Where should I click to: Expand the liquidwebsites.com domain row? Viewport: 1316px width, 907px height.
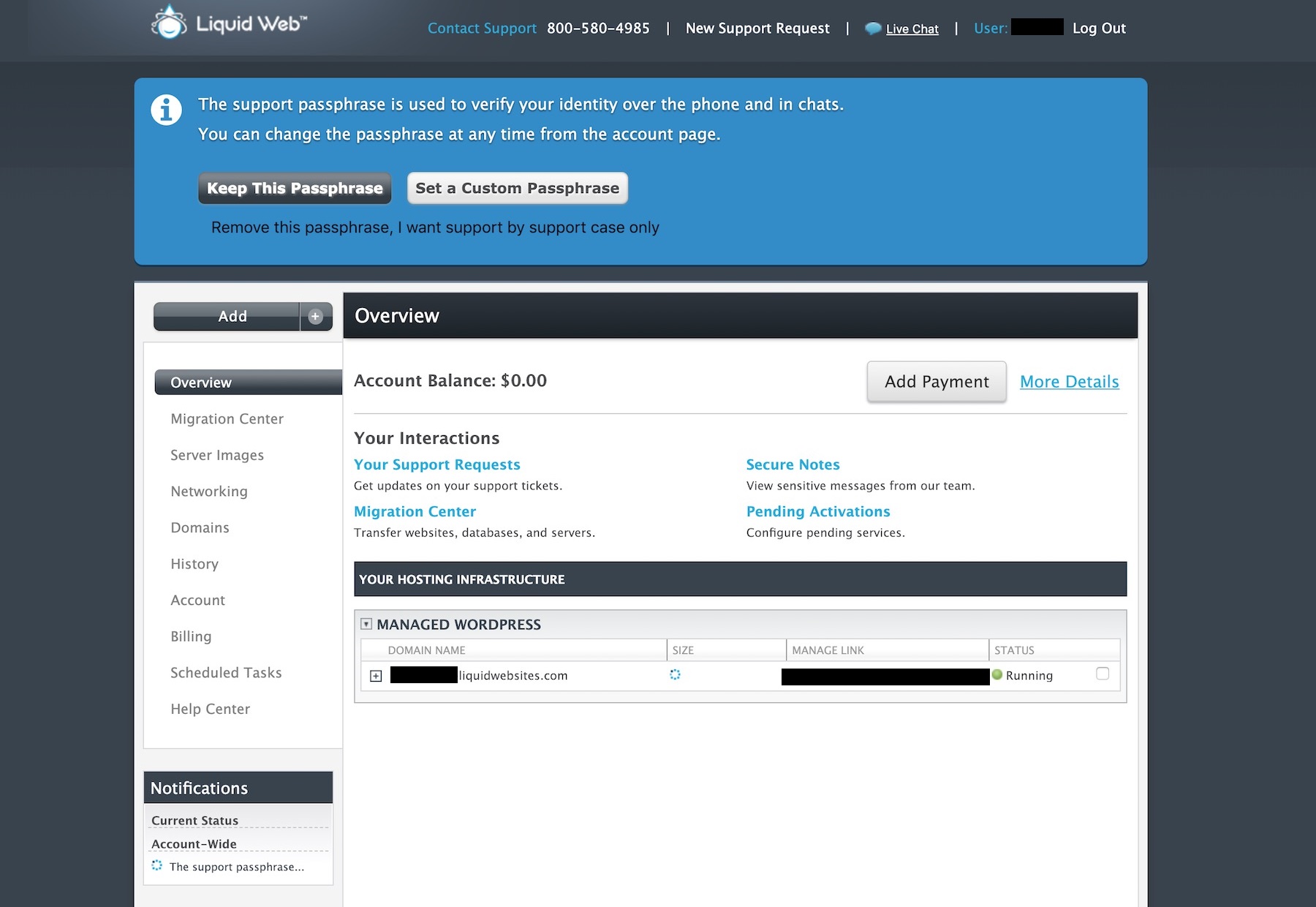pos(376,676)
